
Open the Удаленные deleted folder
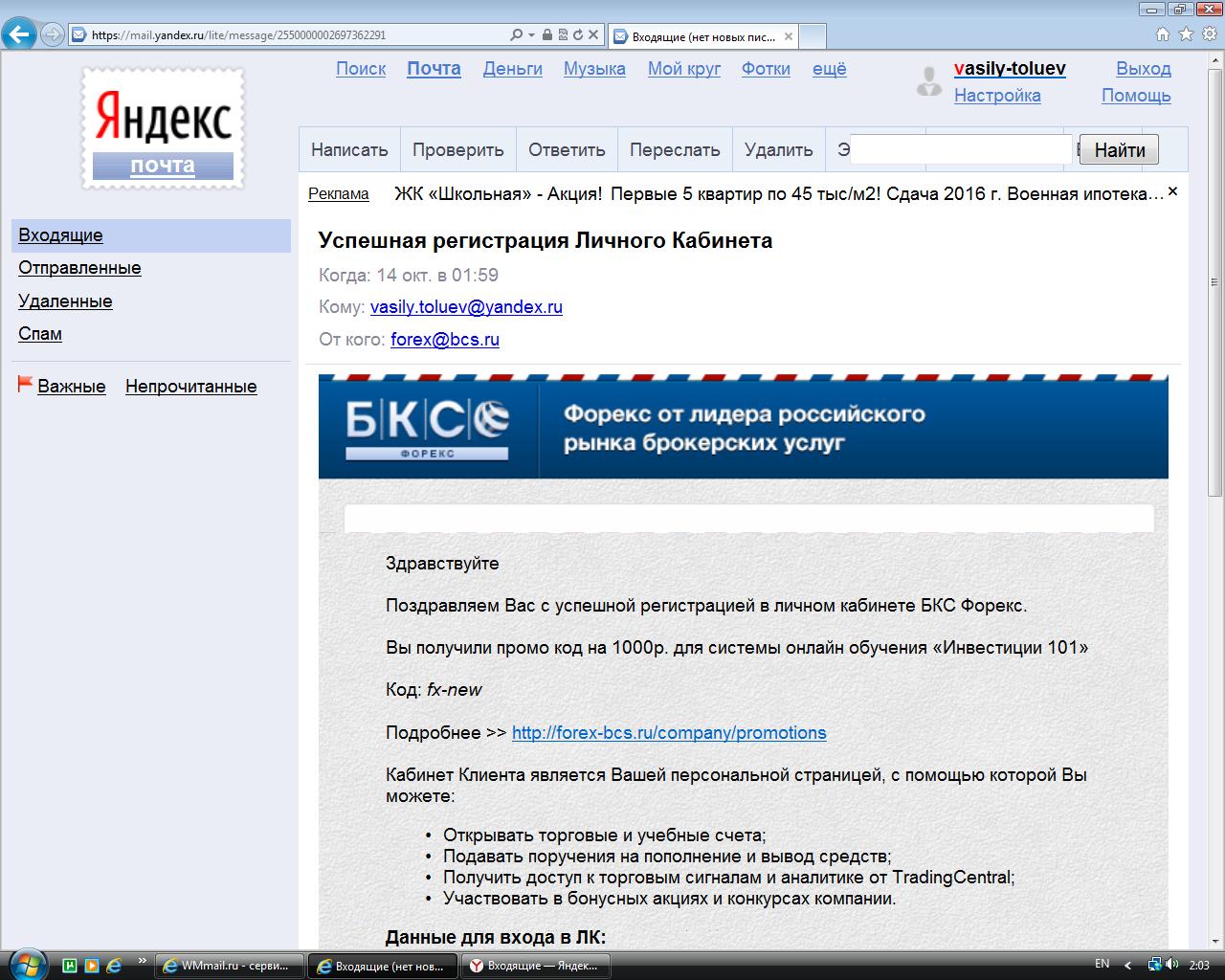[x=65, y=301]
